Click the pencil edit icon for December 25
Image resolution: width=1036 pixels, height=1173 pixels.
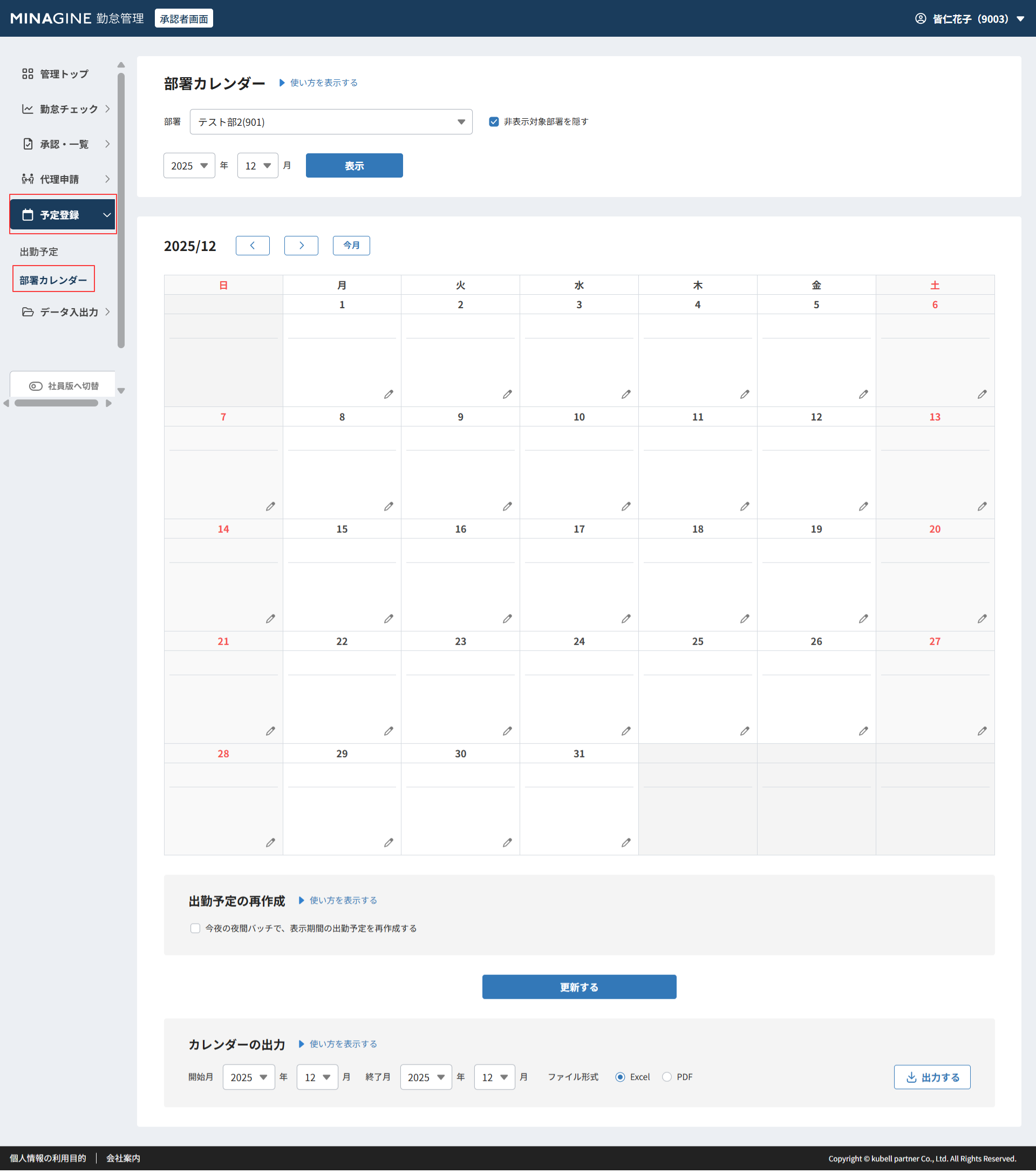coord(744,731)
